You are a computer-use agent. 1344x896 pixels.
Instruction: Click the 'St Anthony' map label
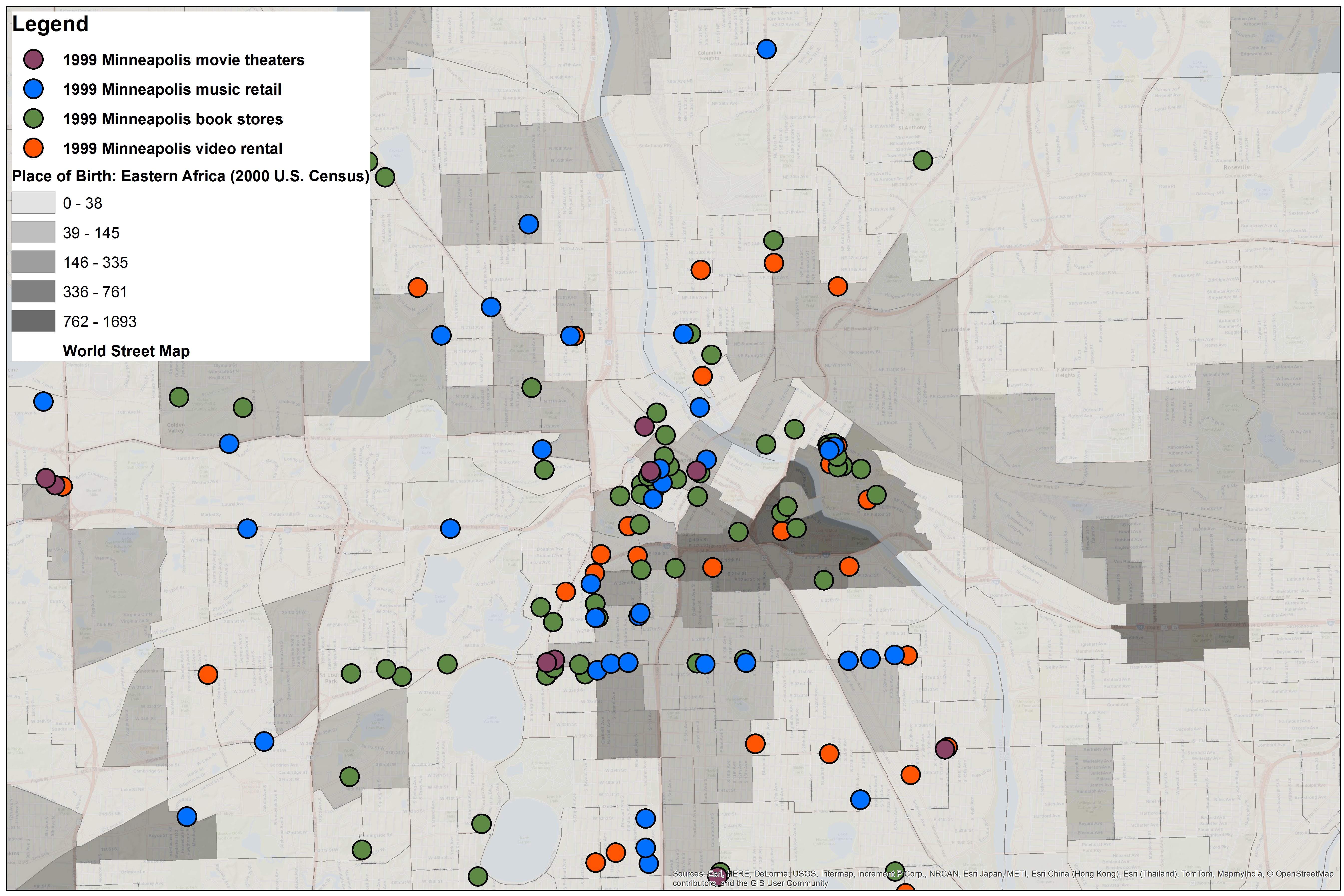911,127
